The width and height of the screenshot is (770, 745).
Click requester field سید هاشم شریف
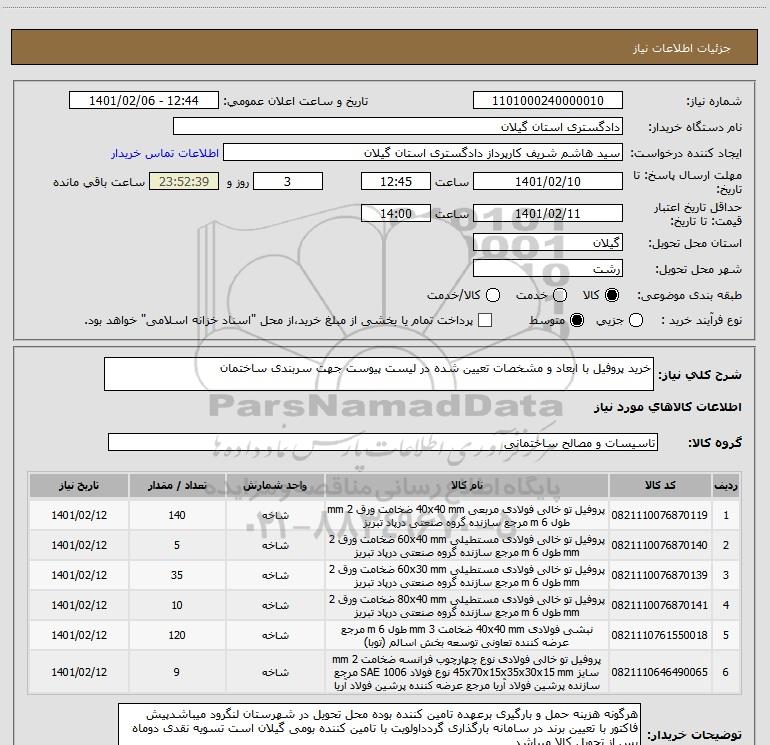[x=423, y=153]
